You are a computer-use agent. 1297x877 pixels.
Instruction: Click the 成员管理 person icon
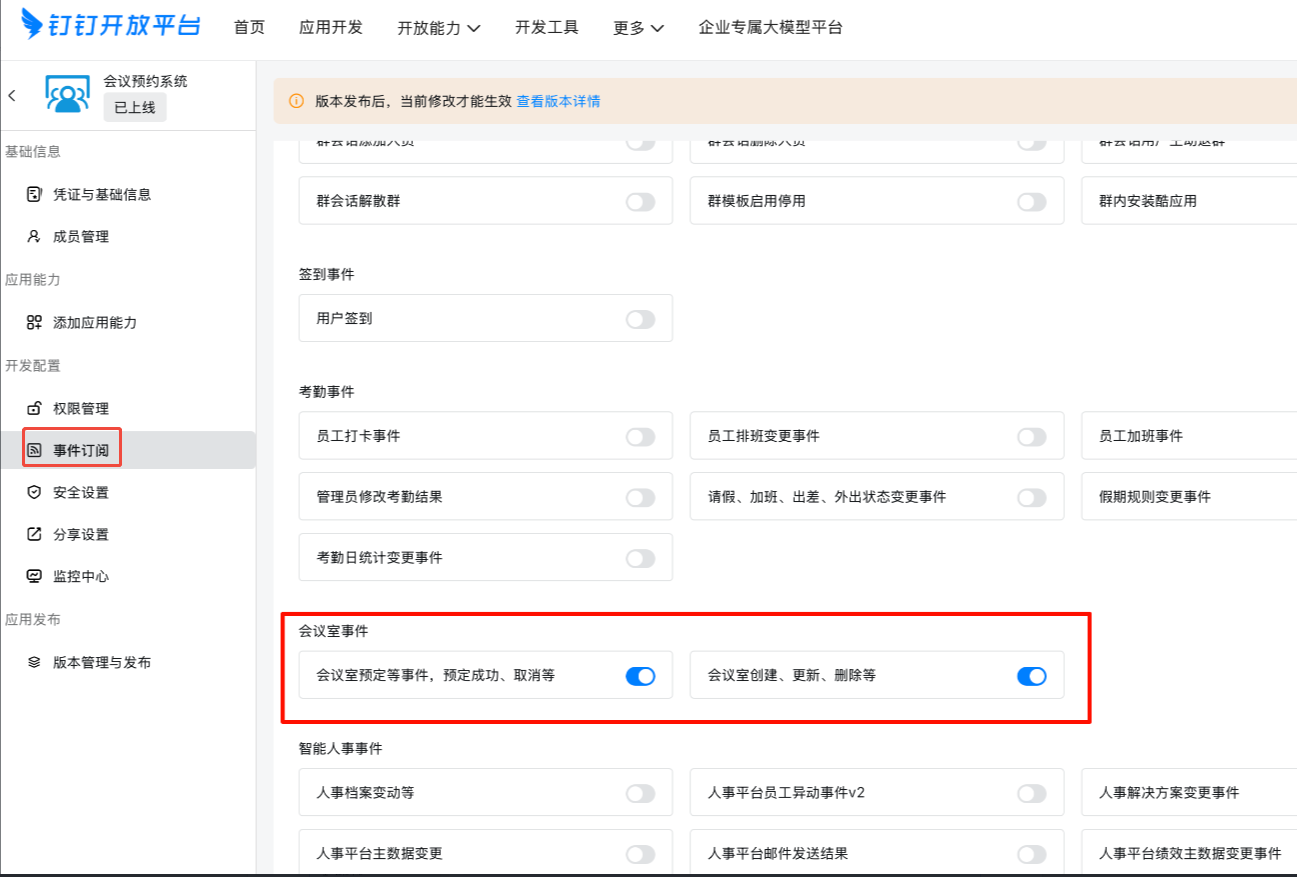click(x=34, y=237)
